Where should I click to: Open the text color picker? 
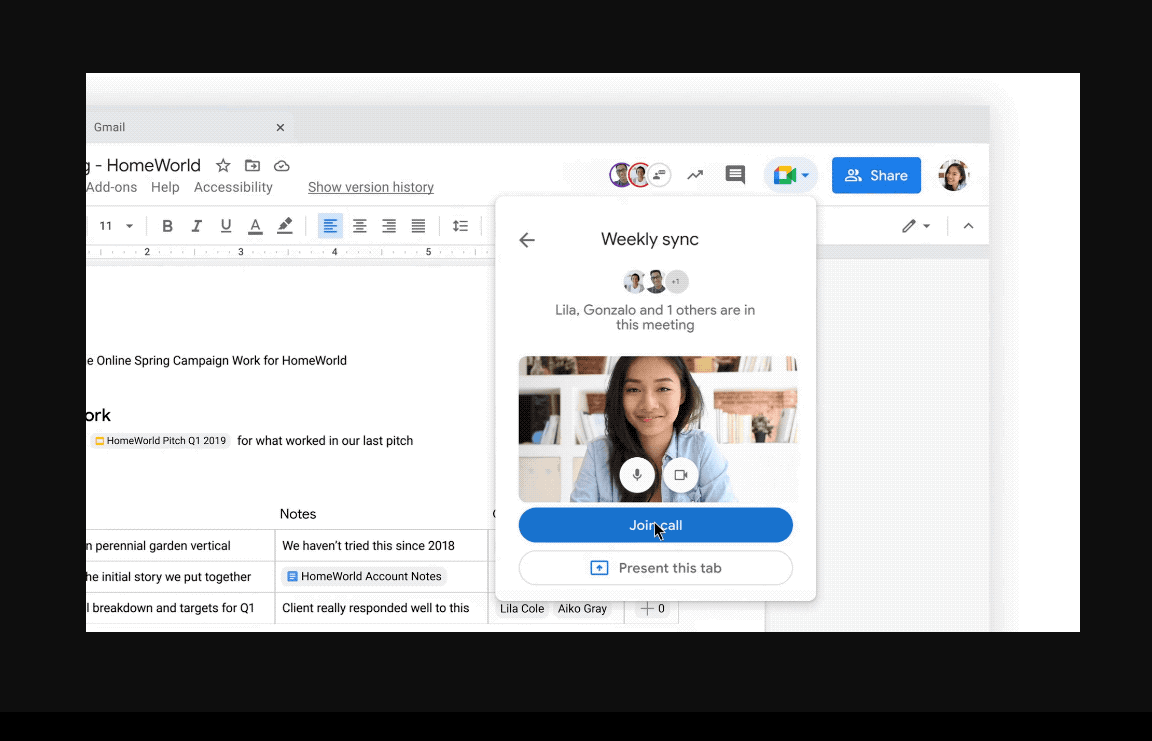[255, 226]
